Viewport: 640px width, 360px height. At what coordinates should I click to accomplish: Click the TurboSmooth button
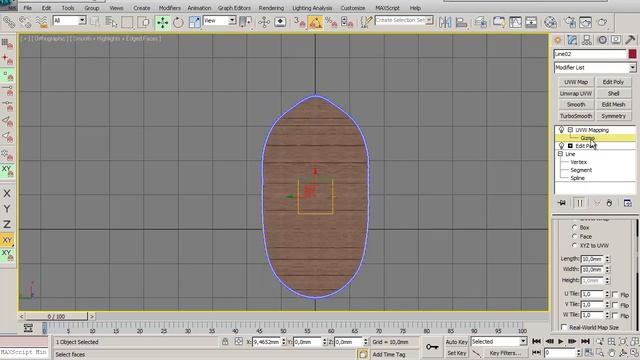click(x=576, y=116)
